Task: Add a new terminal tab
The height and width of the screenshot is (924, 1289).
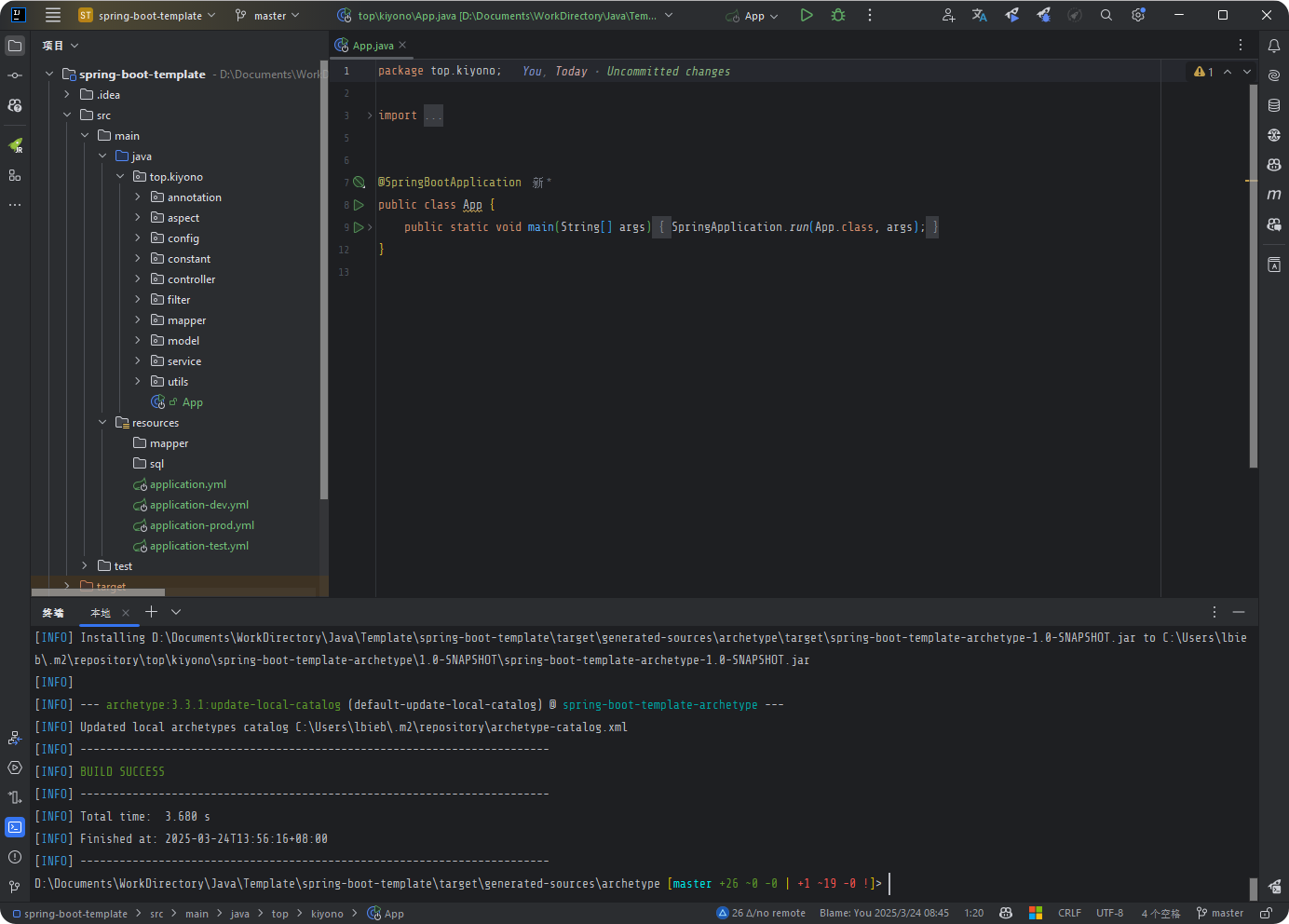Action: click(151, 612)
